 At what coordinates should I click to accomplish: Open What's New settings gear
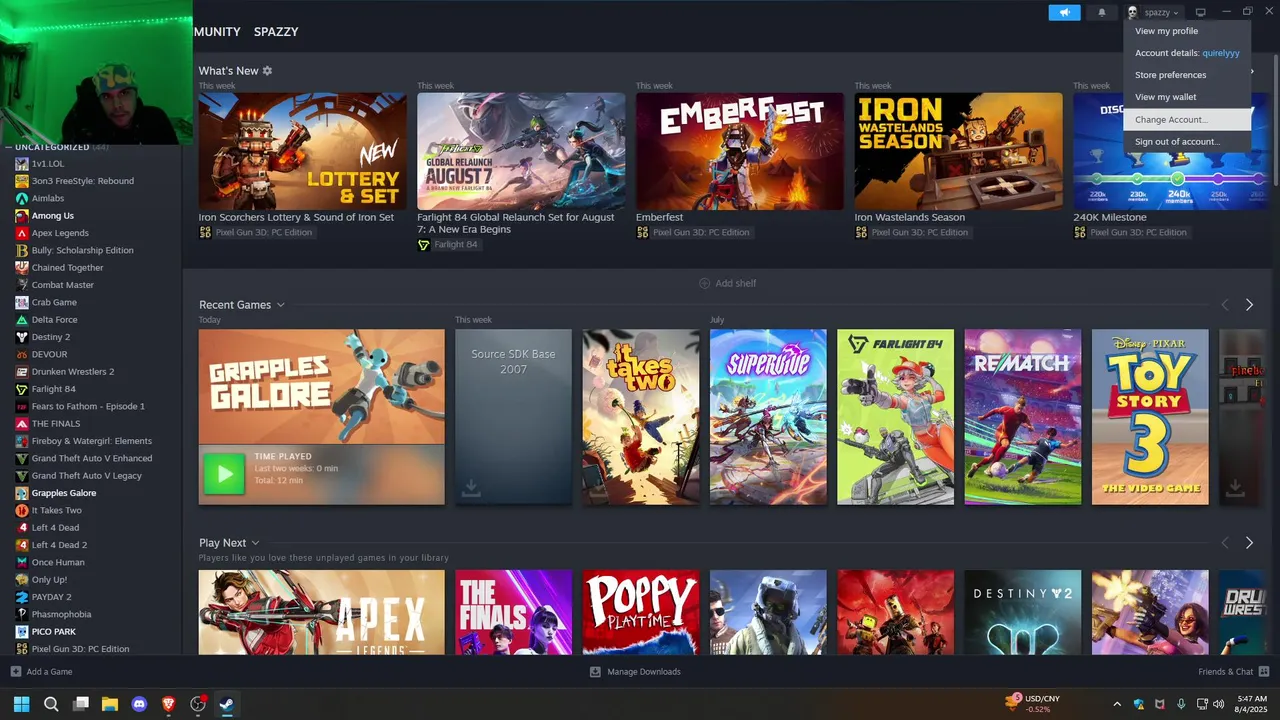[x=267, y=71]
